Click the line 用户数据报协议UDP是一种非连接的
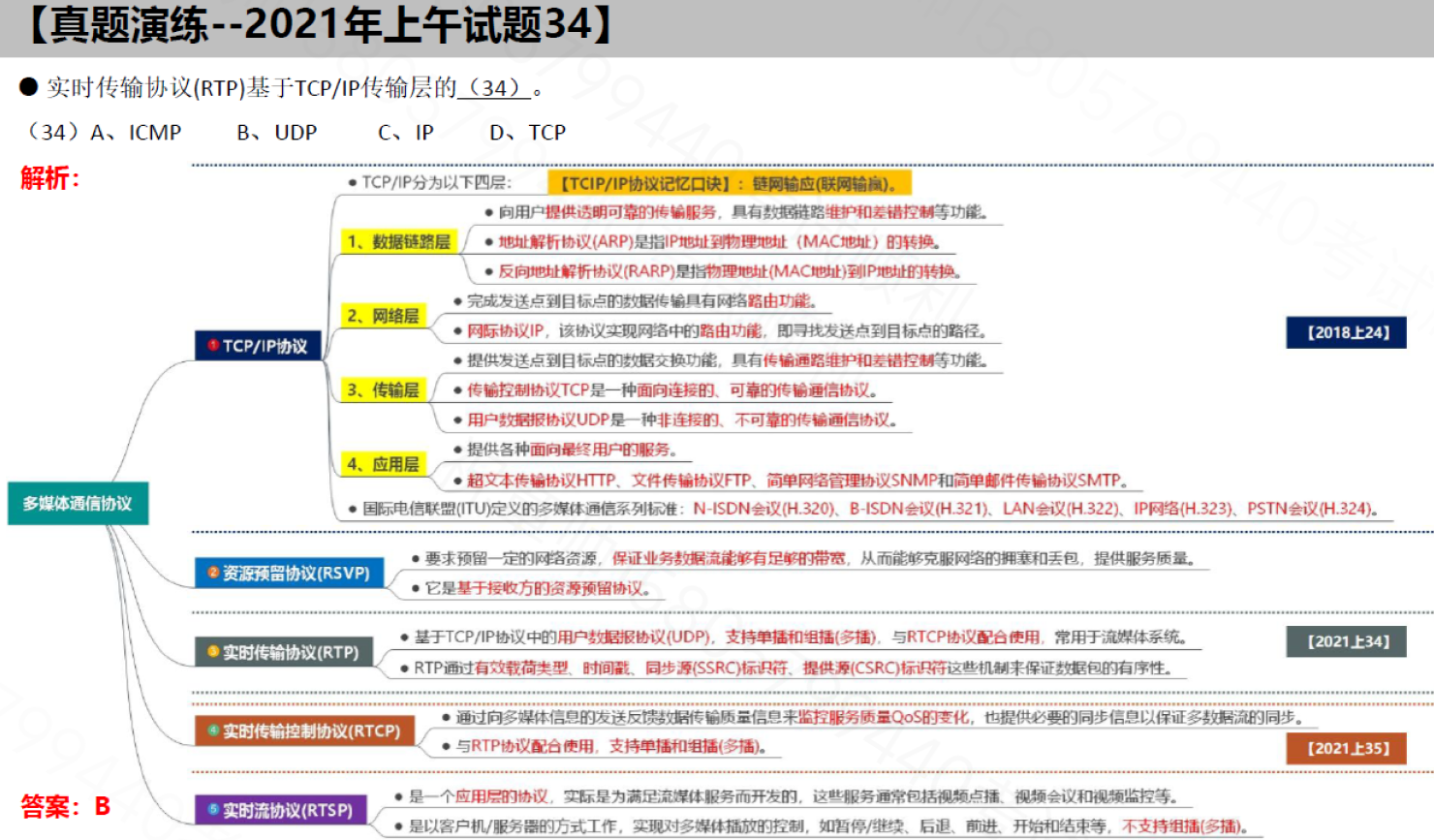This screenshot has height=840, width=1434. coord(675,420)
